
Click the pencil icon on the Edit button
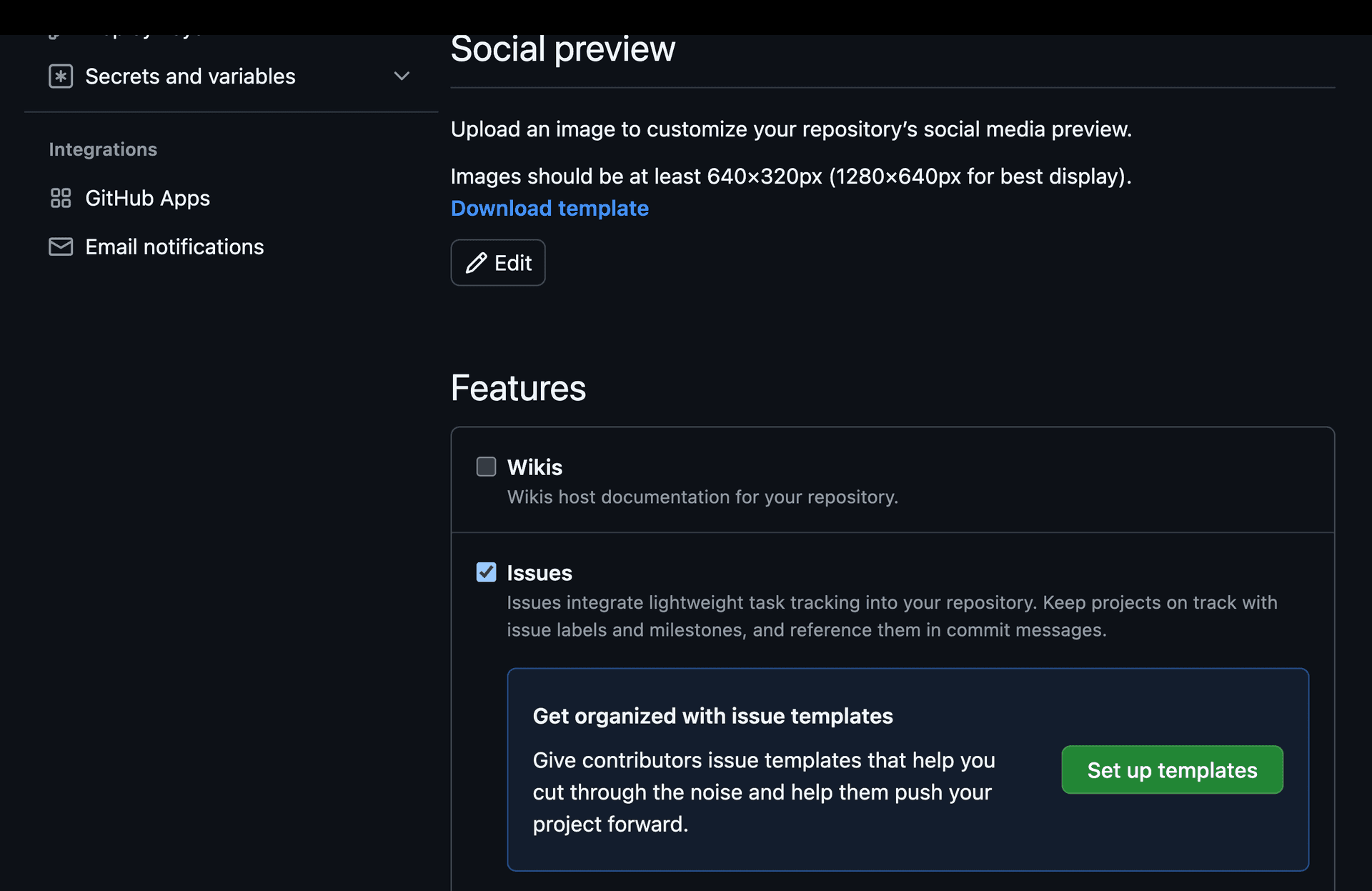(477, 263)
